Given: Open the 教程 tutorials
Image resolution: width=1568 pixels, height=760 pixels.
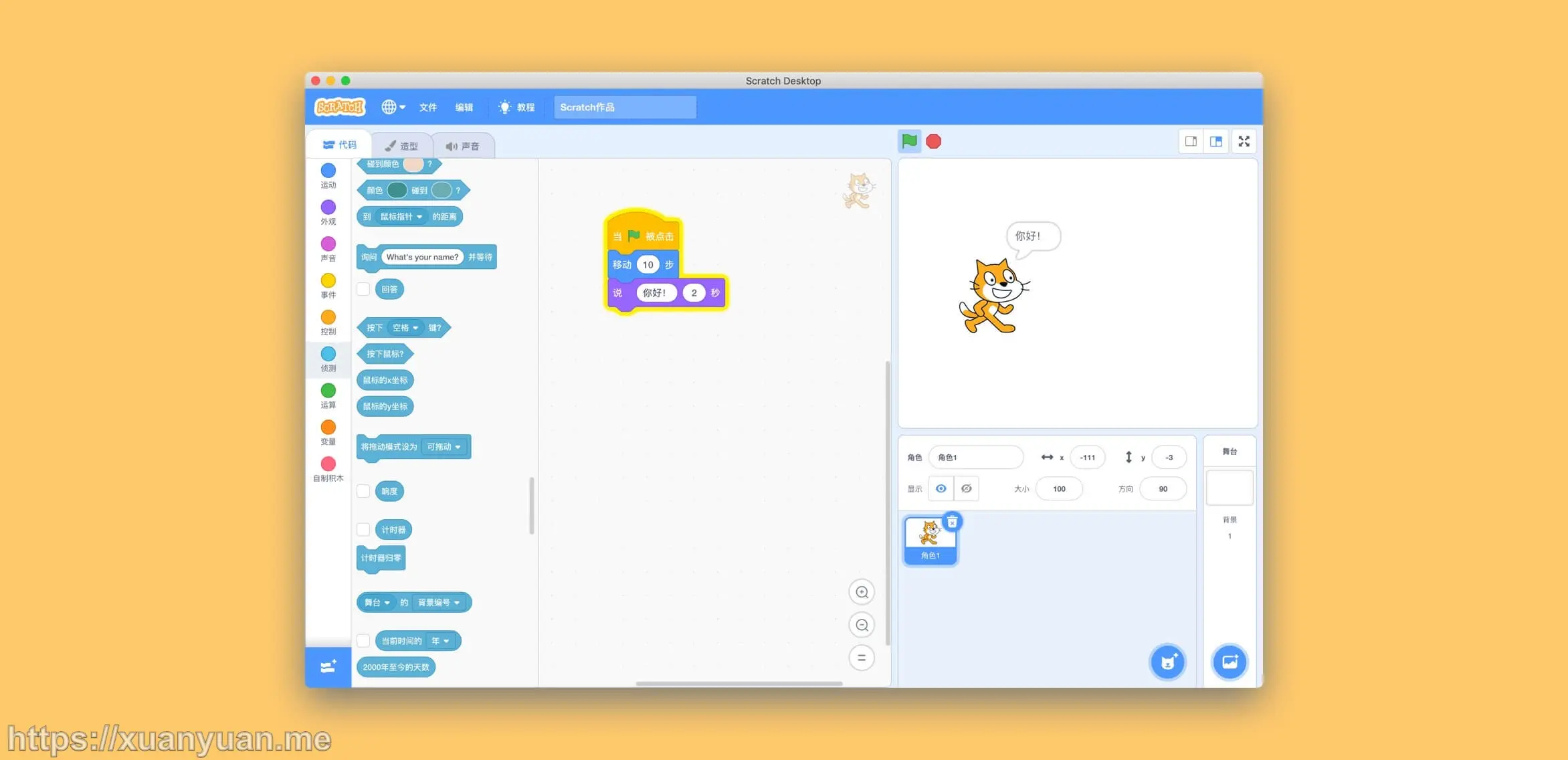Looking at the screenshot, I should point(516,107).
